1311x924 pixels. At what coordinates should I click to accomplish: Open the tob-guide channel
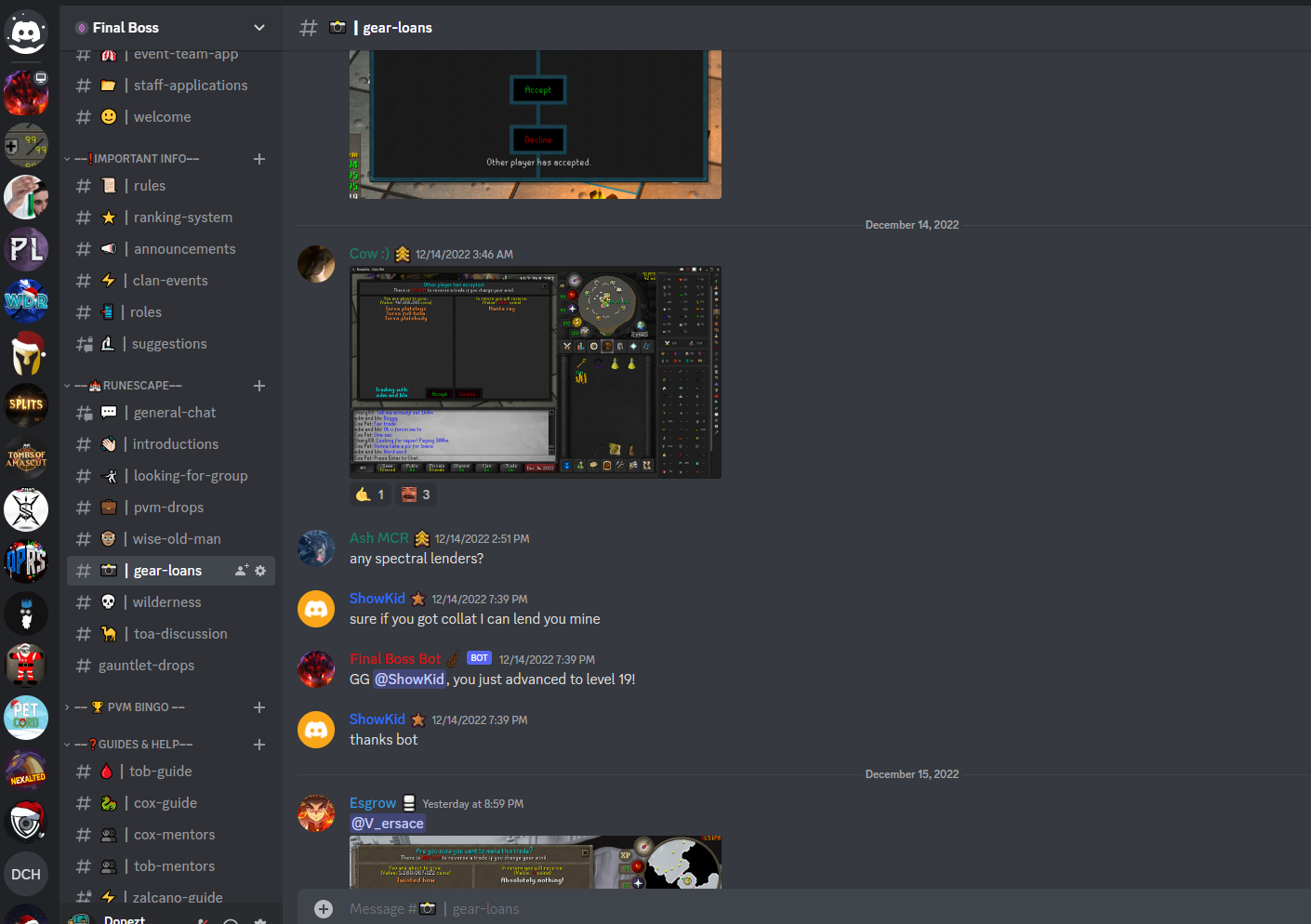pos(171,772)
